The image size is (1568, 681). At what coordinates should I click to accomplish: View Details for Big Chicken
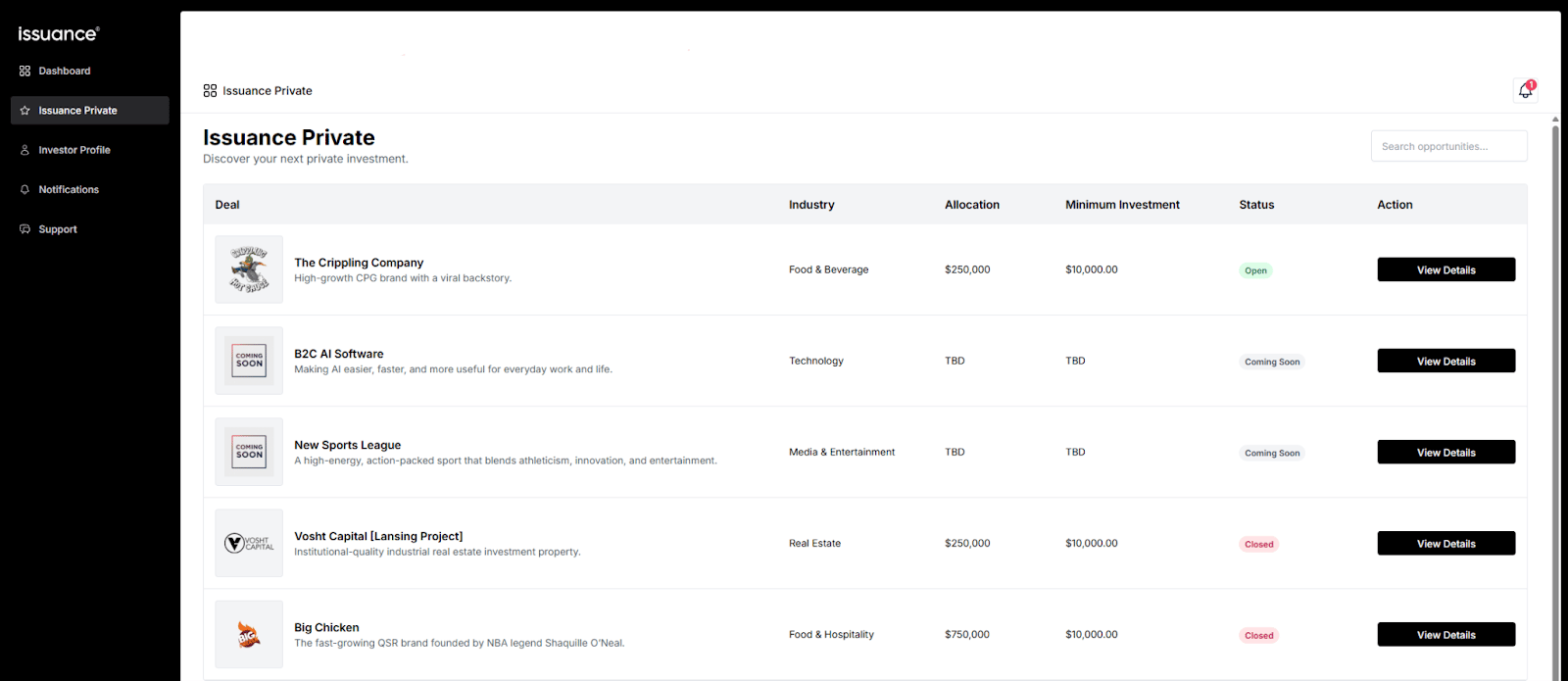1445,634
